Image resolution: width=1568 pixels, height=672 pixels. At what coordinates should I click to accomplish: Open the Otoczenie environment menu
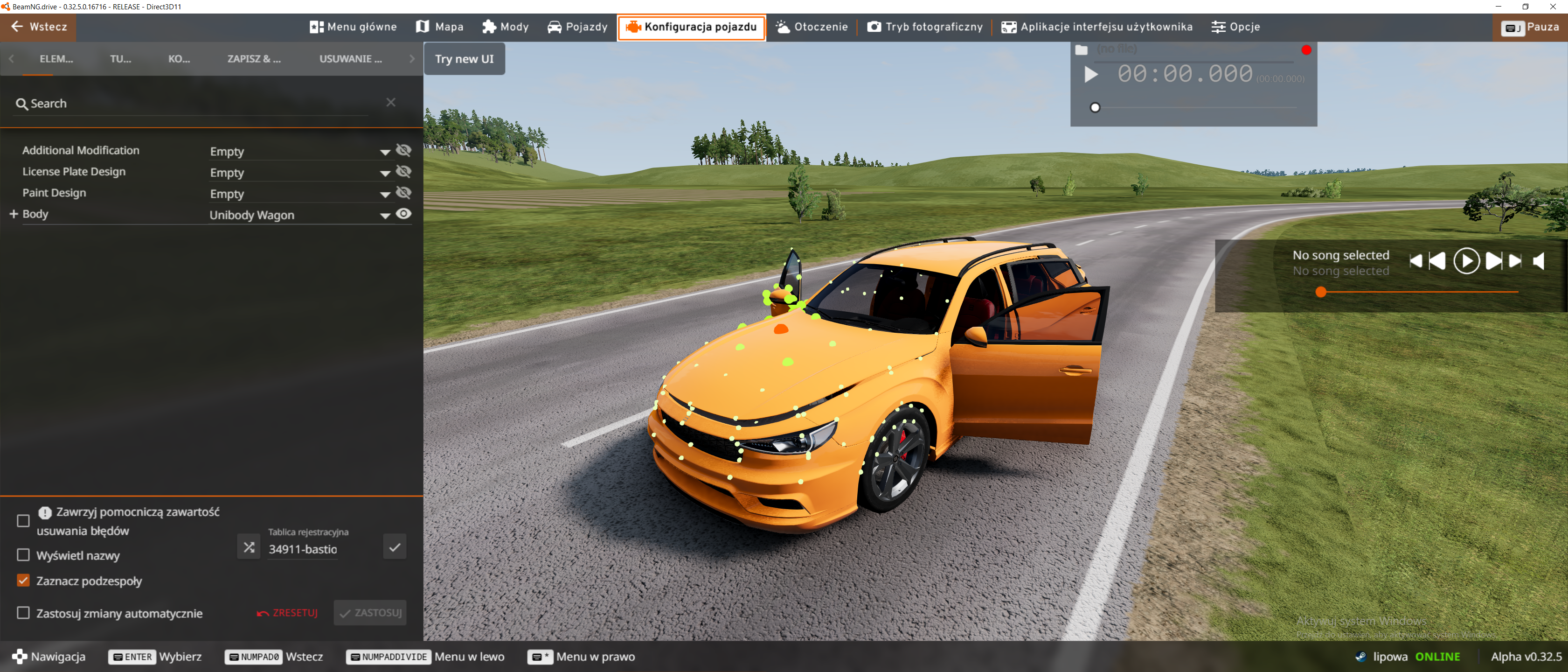812,27
